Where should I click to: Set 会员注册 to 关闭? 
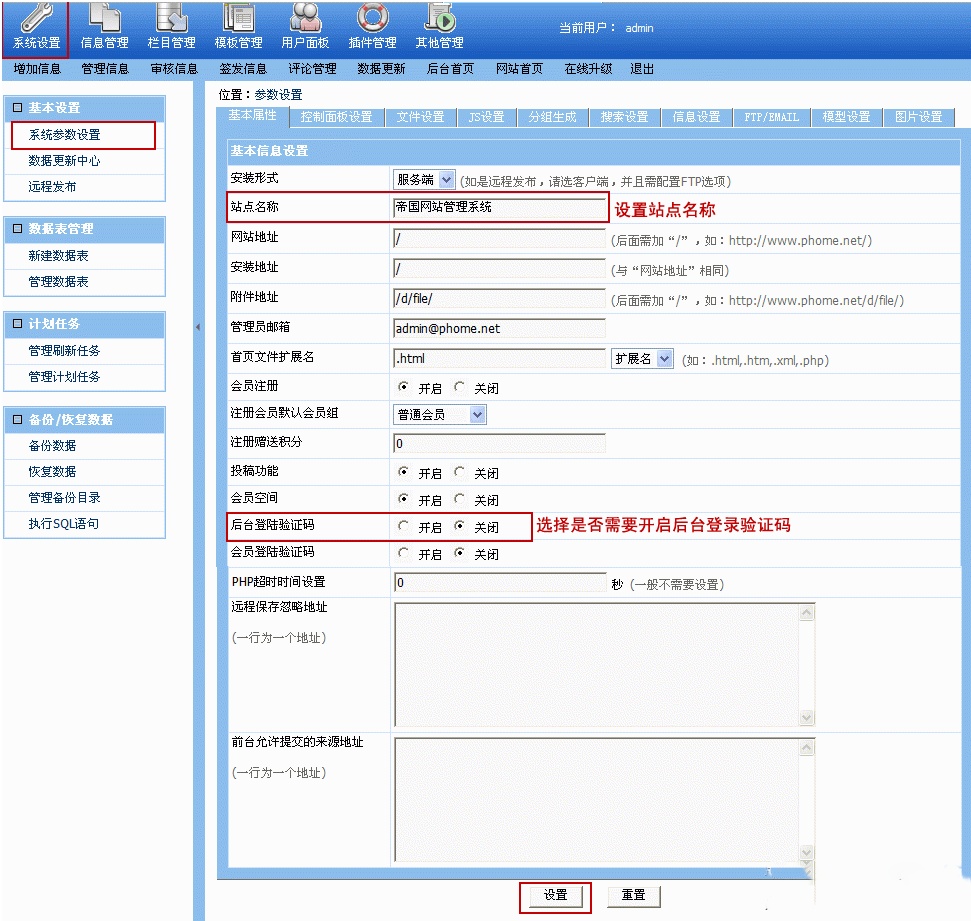coord(460,387)
